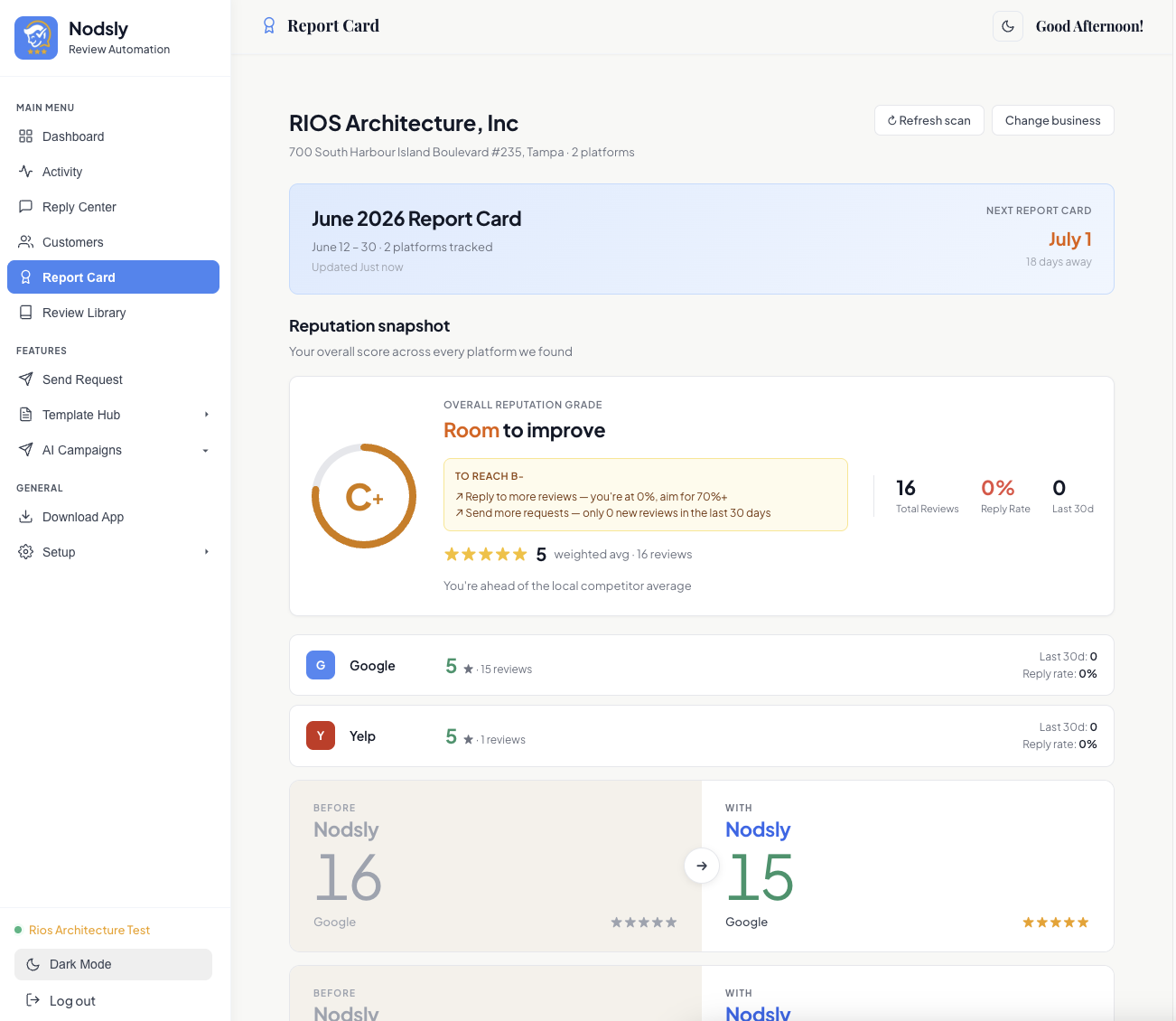Click the Log out arrow icon

33,1000
